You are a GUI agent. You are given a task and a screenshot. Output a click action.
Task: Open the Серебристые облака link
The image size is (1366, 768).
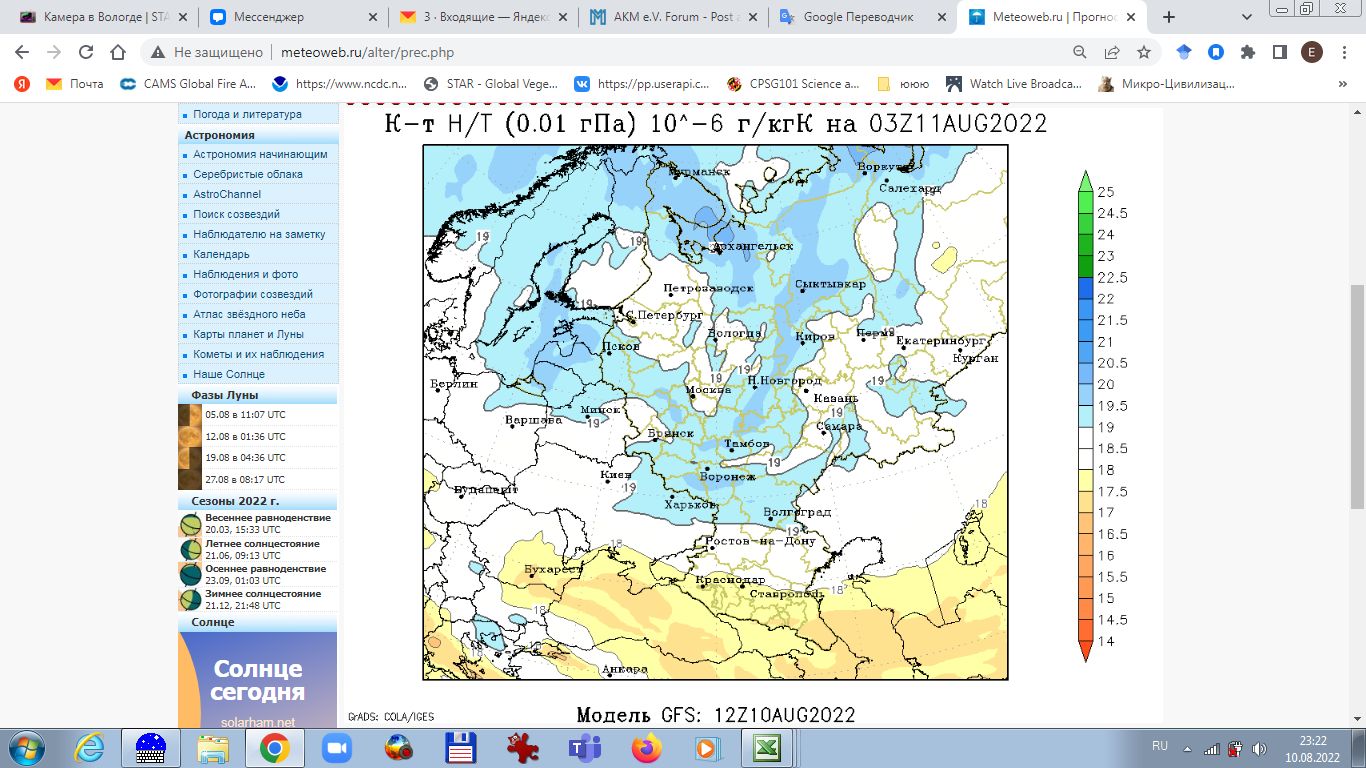pos(248,174)
